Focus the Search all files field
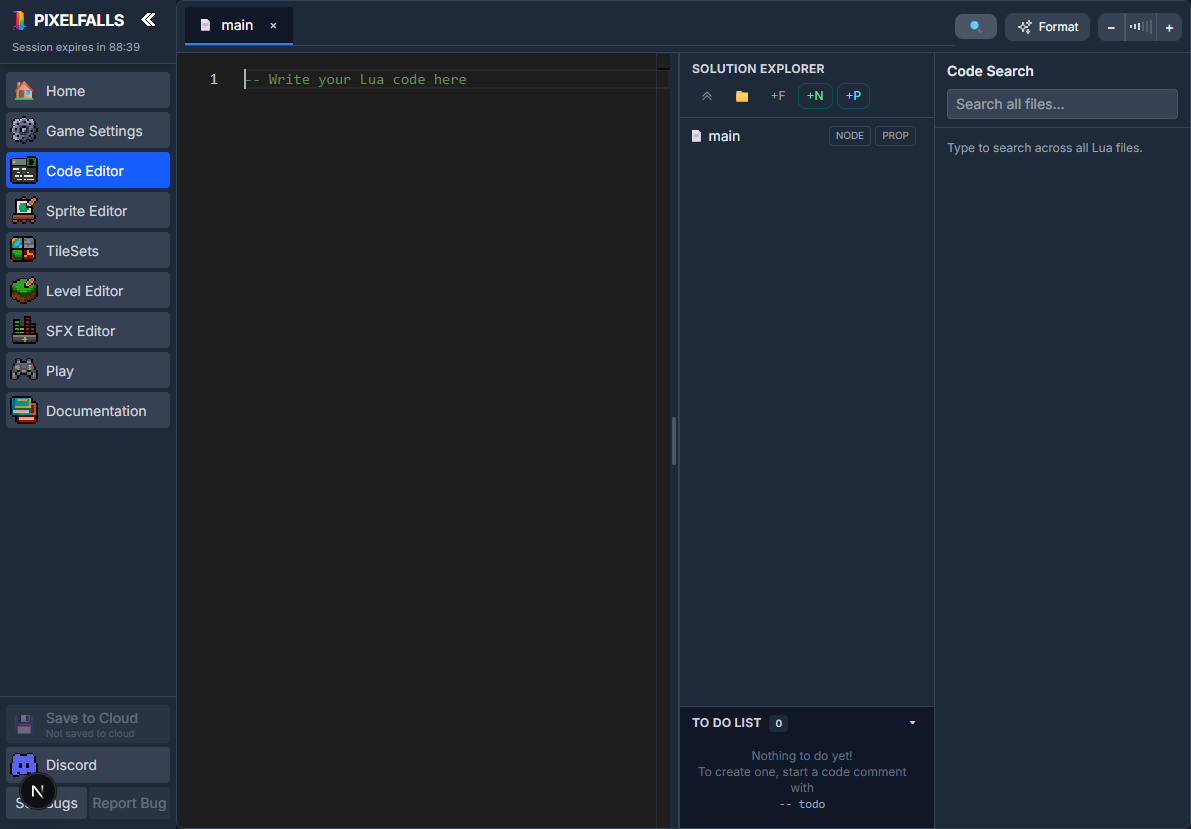This screenshot has width=1191, height=829. click(1062, 104)
